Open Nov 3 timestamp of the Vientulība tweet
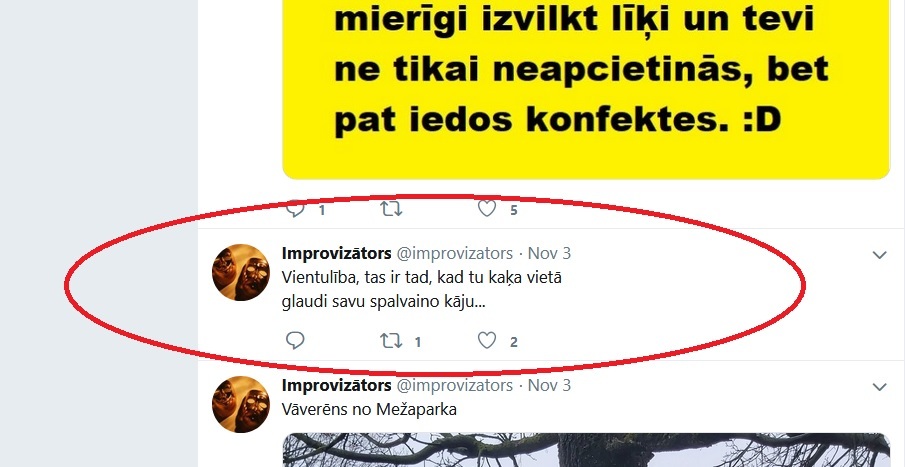This screenshot has height=467, width=905. pos(549,253)
